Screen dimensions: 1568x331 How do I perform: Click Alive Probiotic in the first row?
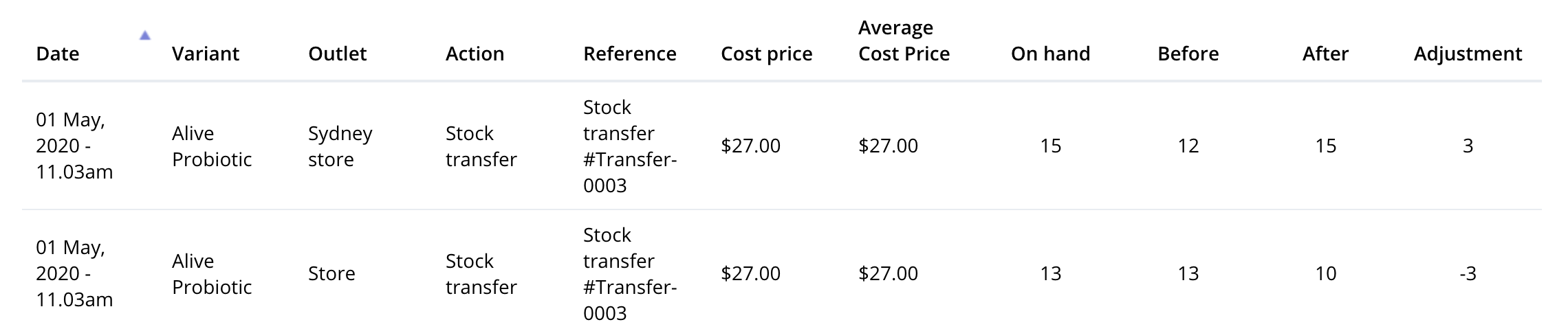click(211, 146)
